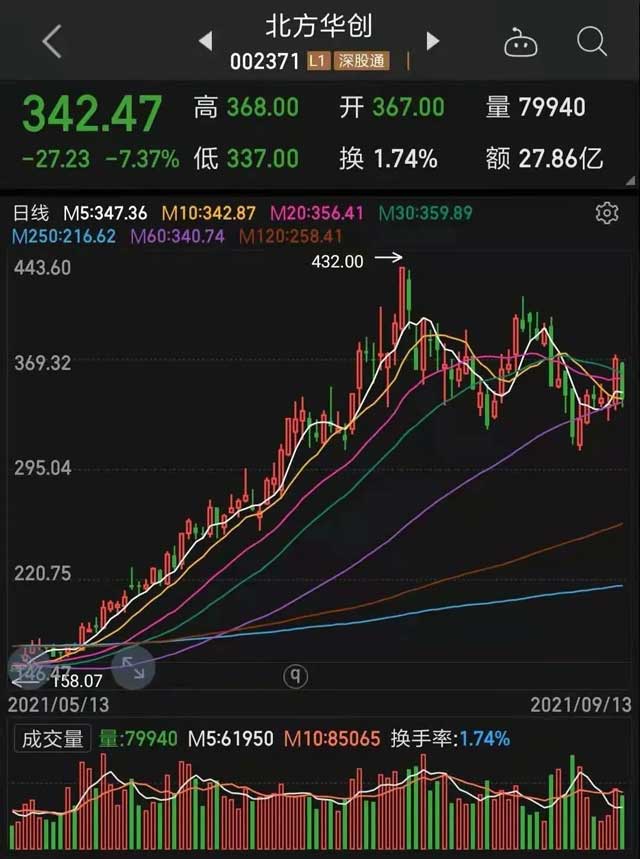The height and width of the screenshot is (859, 640).
Task: Tap the end date 2021/09/13
Action: tap(581, 705)
